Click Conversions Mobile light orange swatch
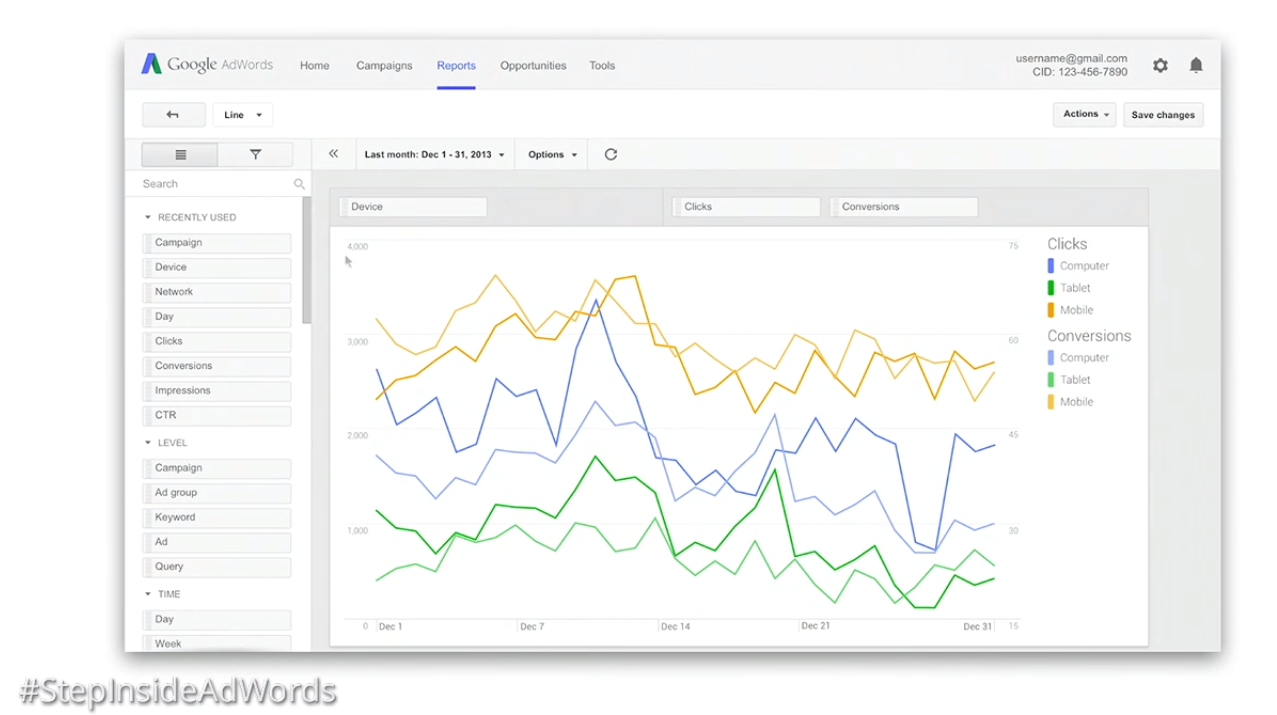Screen dimensions: 1277x715 coord(1050,402)
